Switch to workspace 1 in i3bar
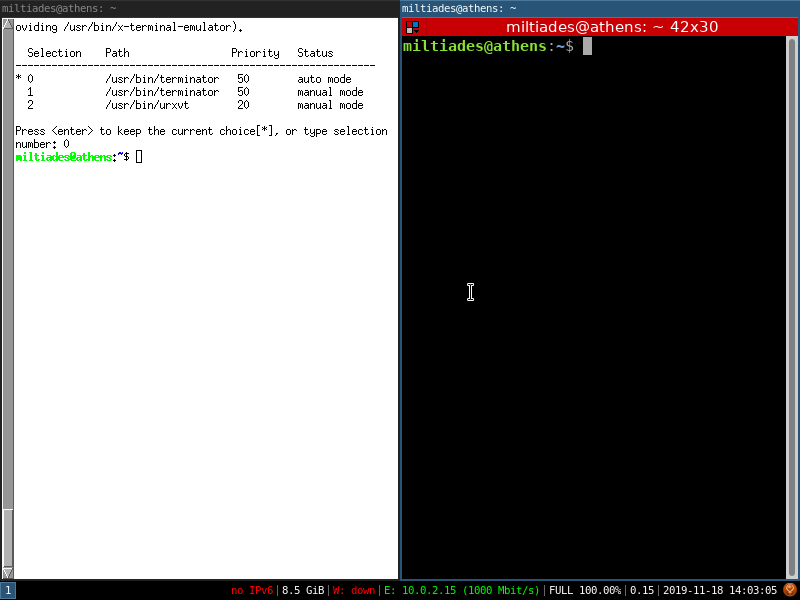Image resolution: width=800 pixels, height=600 pixels. pyautogui.click(x=8, y=590)
